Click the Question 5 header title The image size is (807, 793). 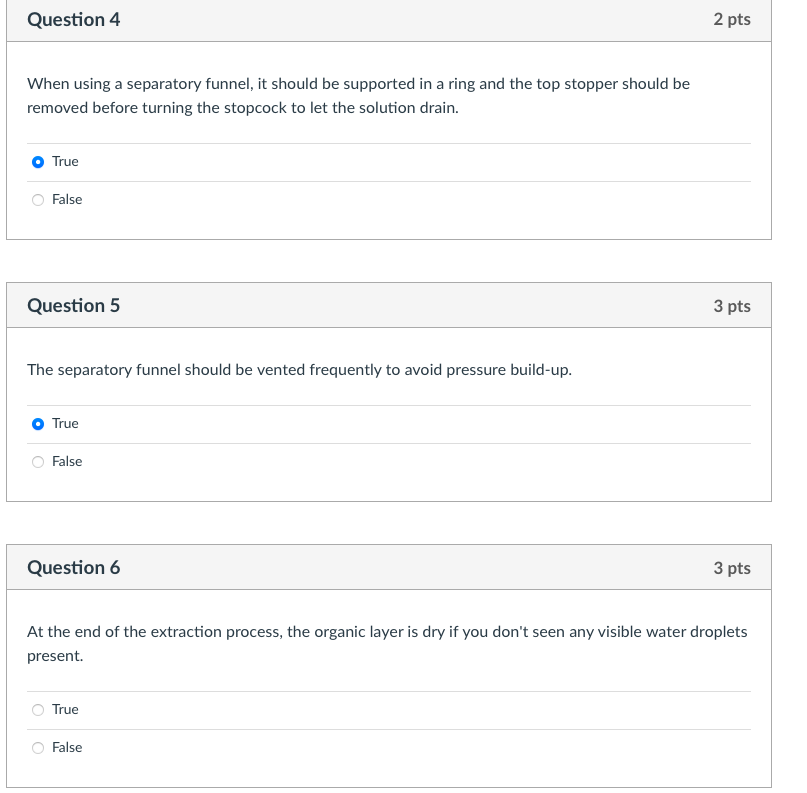tap(74, 306)
